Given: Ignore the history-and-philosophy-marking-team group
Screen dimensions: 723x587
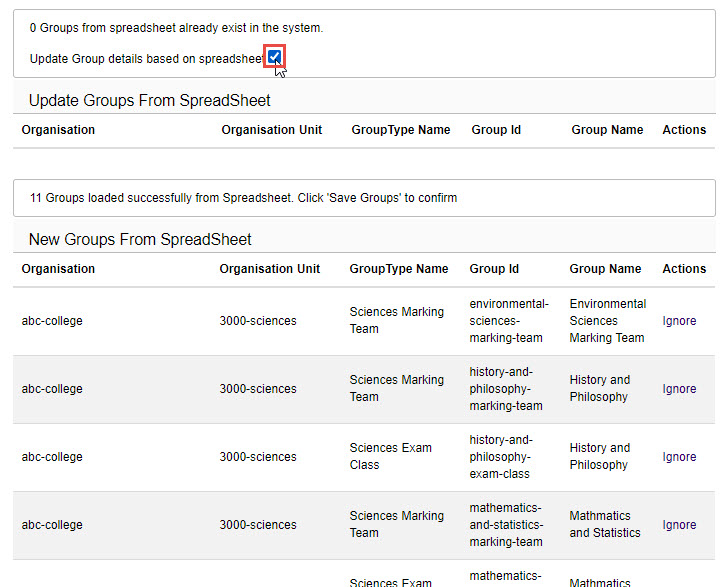Looking at the screenshot, I should point(679,389).
